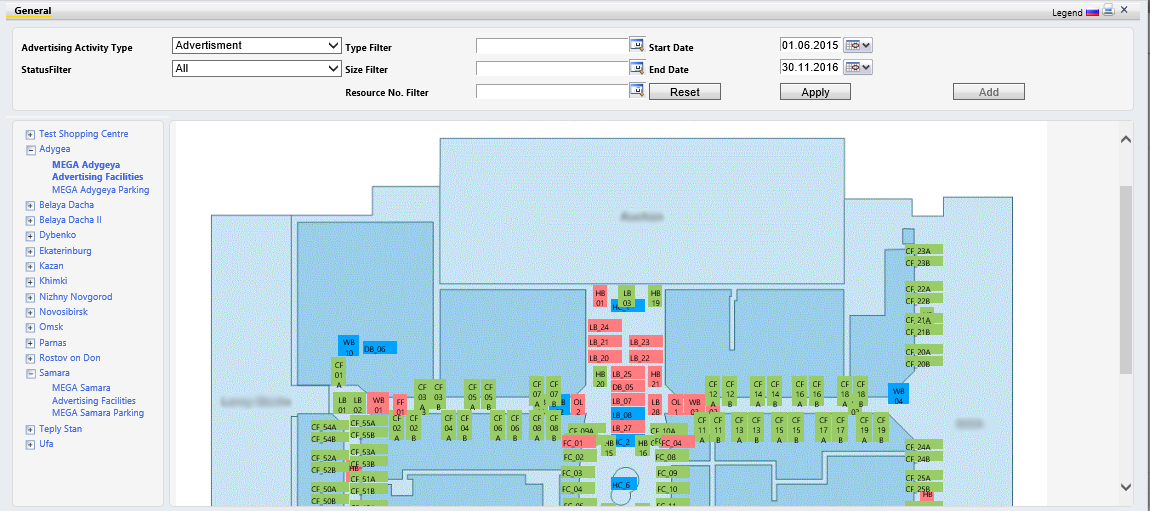The width and height of the screenshot is (1150, 511).
Task: Open the Size Filter lookup icon
Action: tap(636, 68)
